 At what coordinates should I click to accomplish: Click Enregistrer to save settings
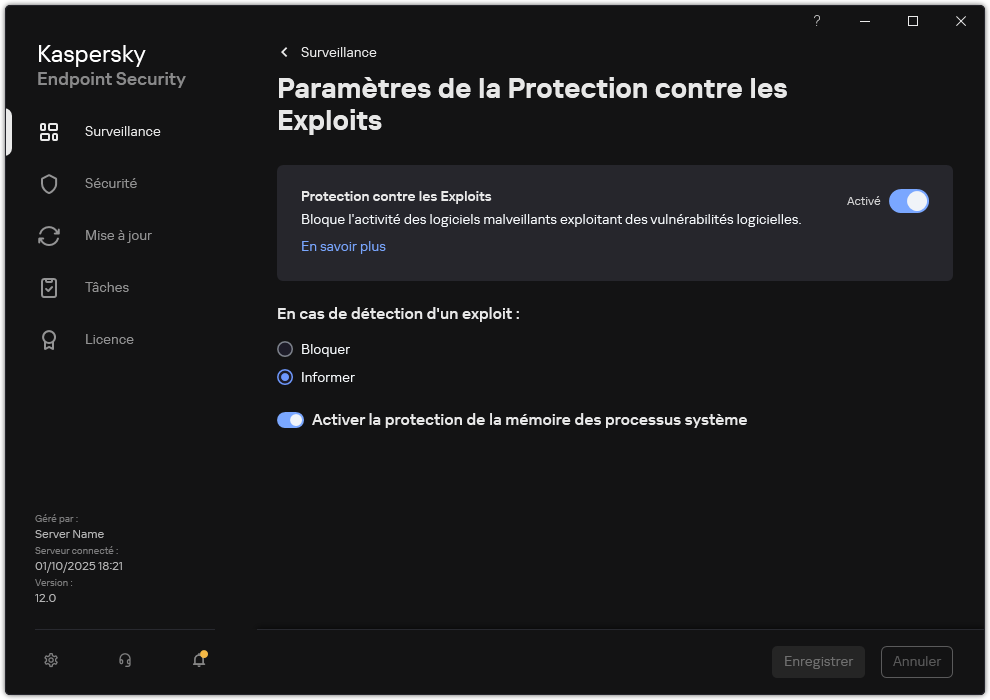(x=818, y=661)
